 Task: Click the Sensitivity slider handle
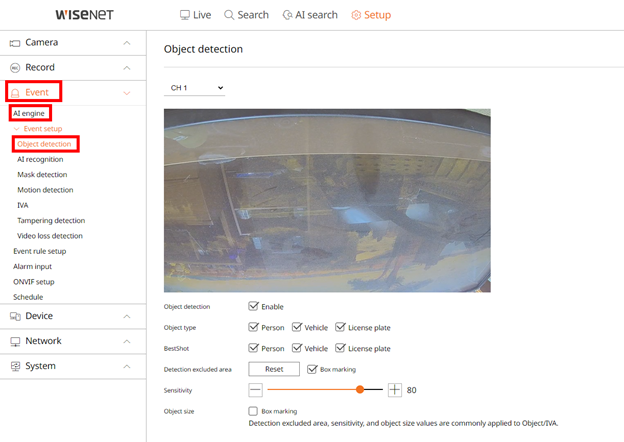point(360,389)
